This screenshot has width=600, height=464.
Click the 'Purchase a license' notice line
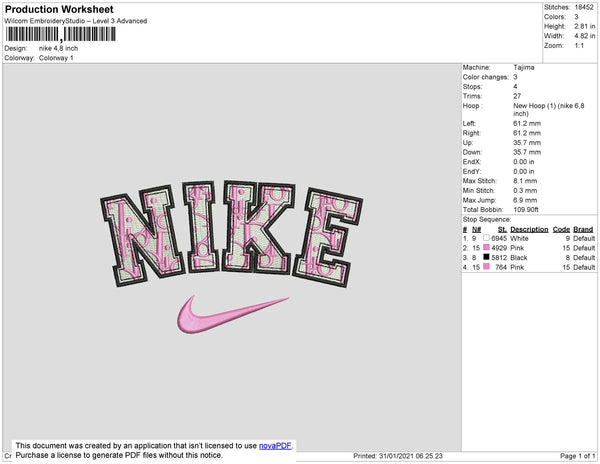(119, 455)
